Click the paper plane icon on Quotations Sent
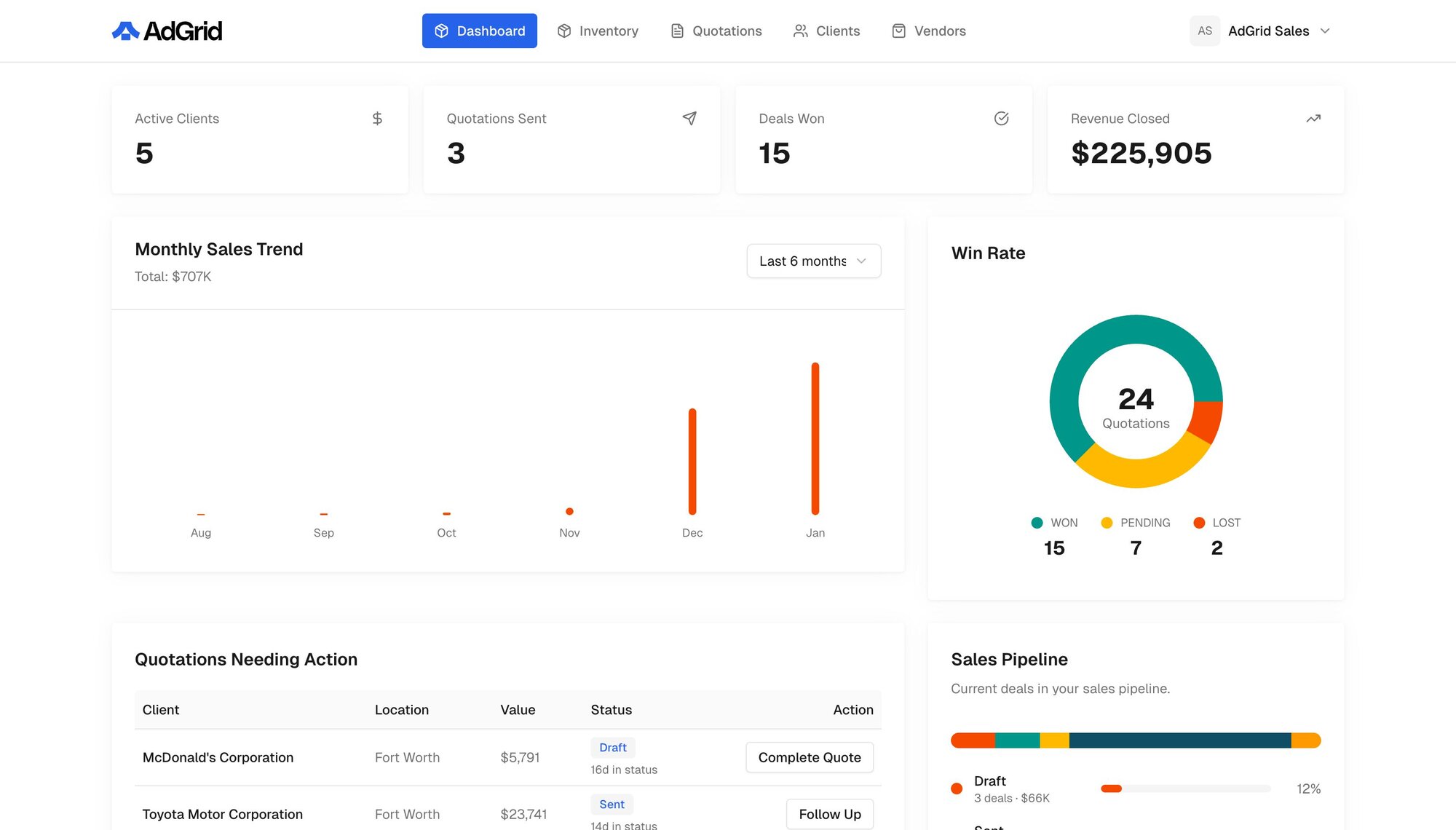Viewport: 1456px width, 830px height. point(689,118)
